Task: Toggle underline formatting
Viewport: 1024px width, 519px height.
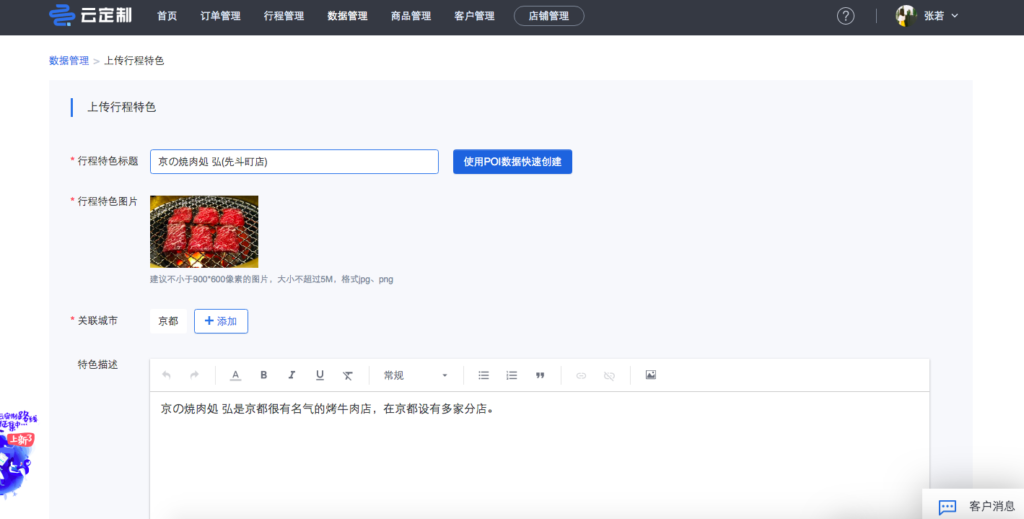Action: [319, 375]
